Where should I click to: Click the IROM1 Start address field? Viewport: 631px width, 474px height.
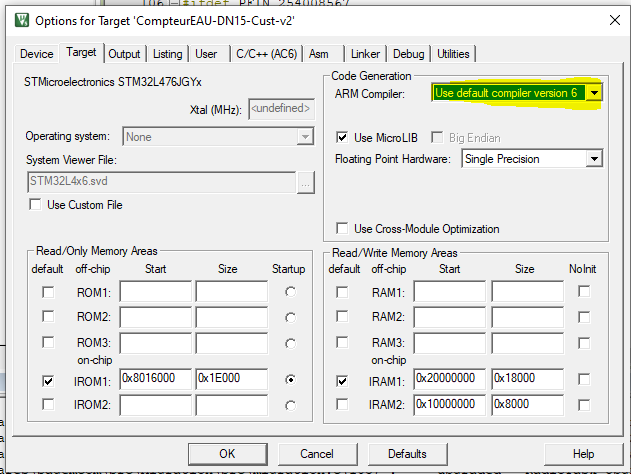pyautogui.click(x=155, y=380)
